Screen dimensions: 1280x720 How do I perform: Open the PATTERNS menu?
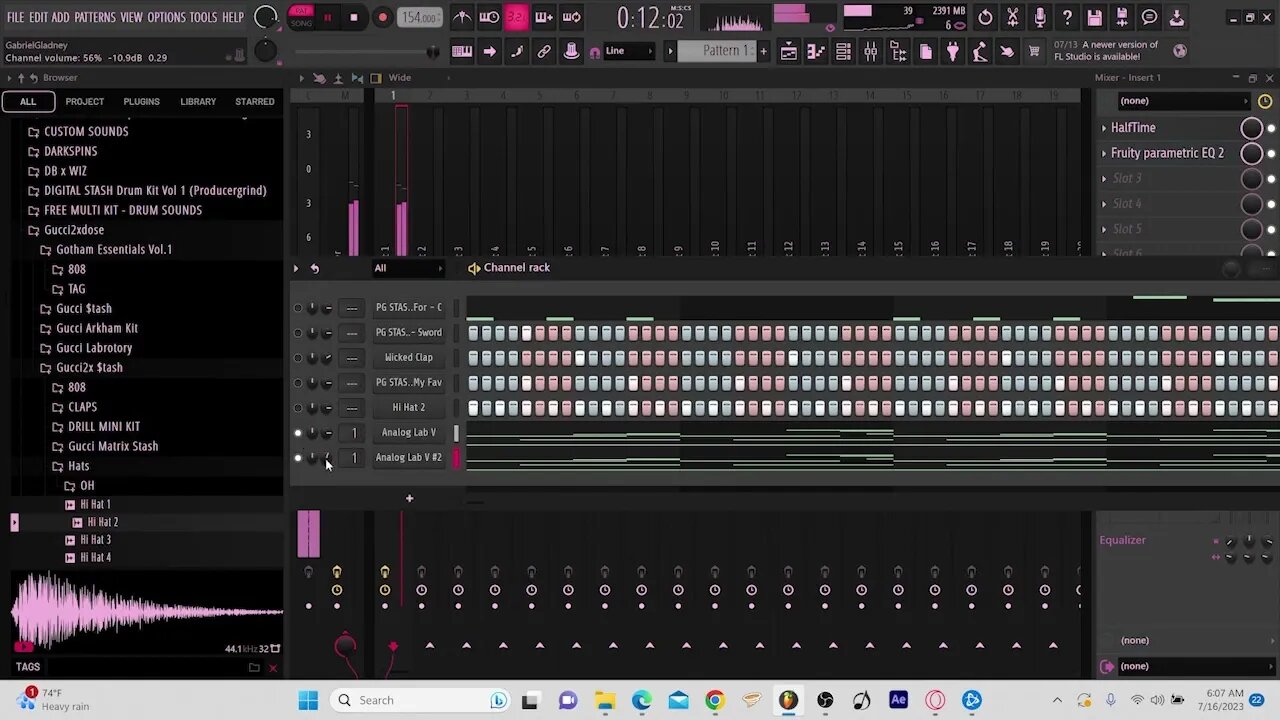[x=95, y=17]
